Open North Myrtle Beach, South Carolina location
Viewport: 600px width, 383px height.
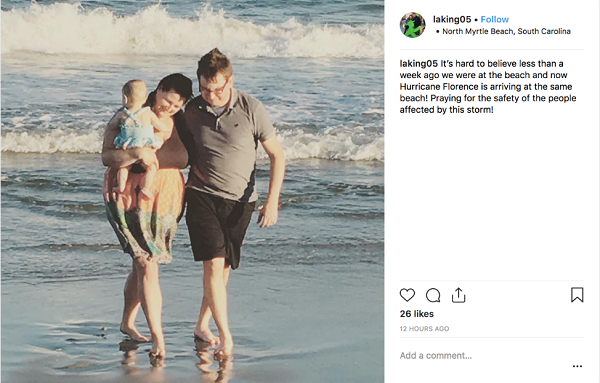(x=506, y=31)
